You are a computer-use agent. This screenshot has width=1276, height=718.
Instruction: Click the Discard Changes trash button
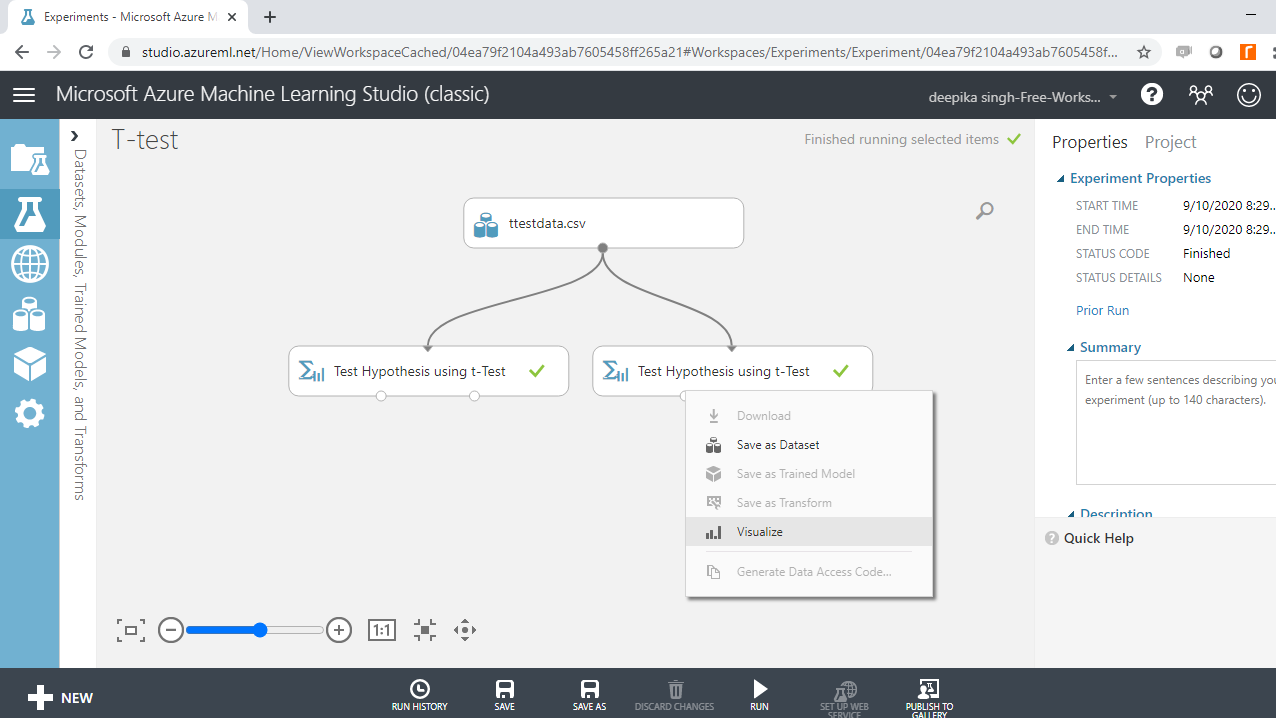click(x=675, y=695)
